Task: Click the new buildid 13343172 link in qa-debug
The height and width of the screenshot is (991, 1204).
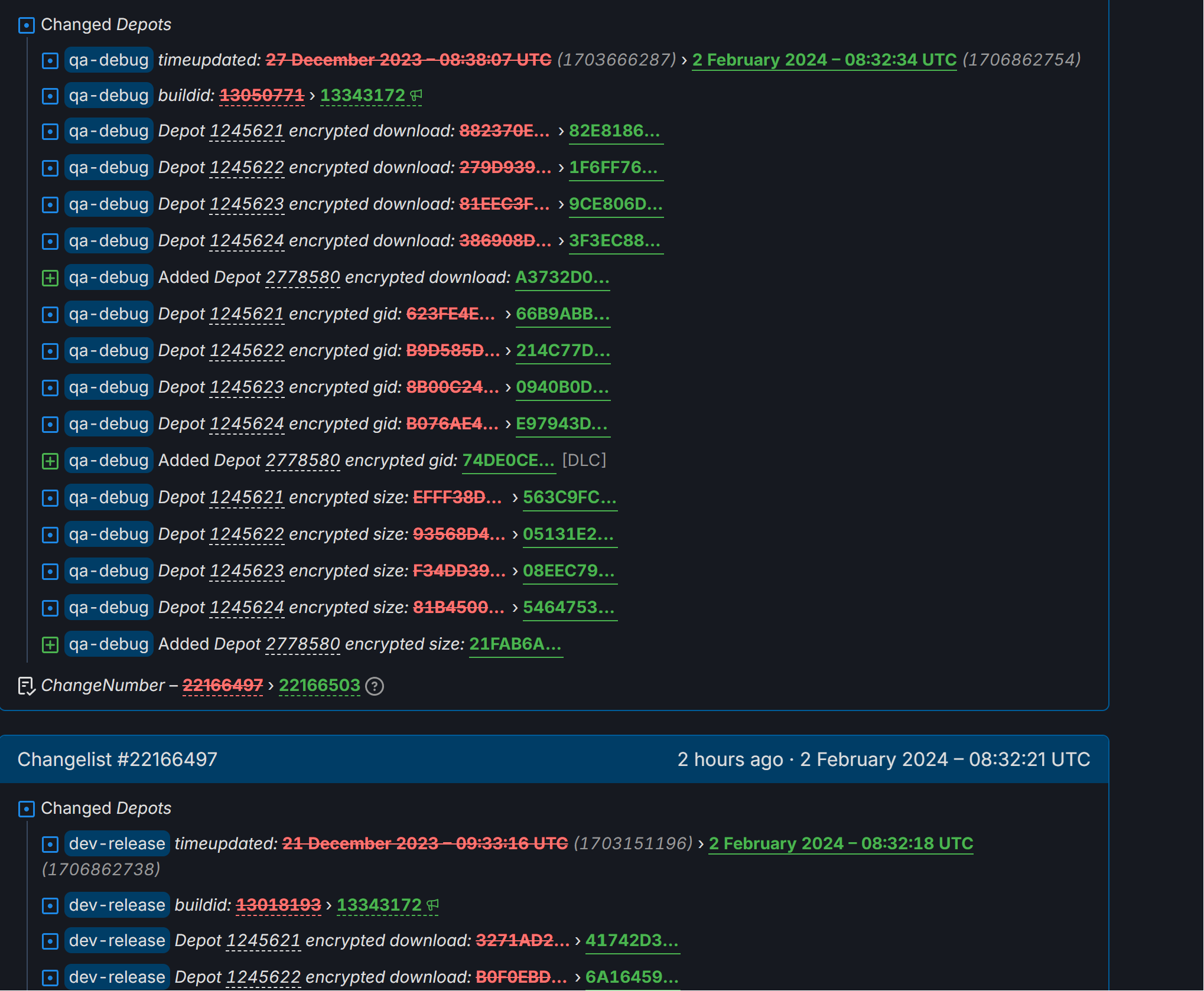Action: pos(362,95)
